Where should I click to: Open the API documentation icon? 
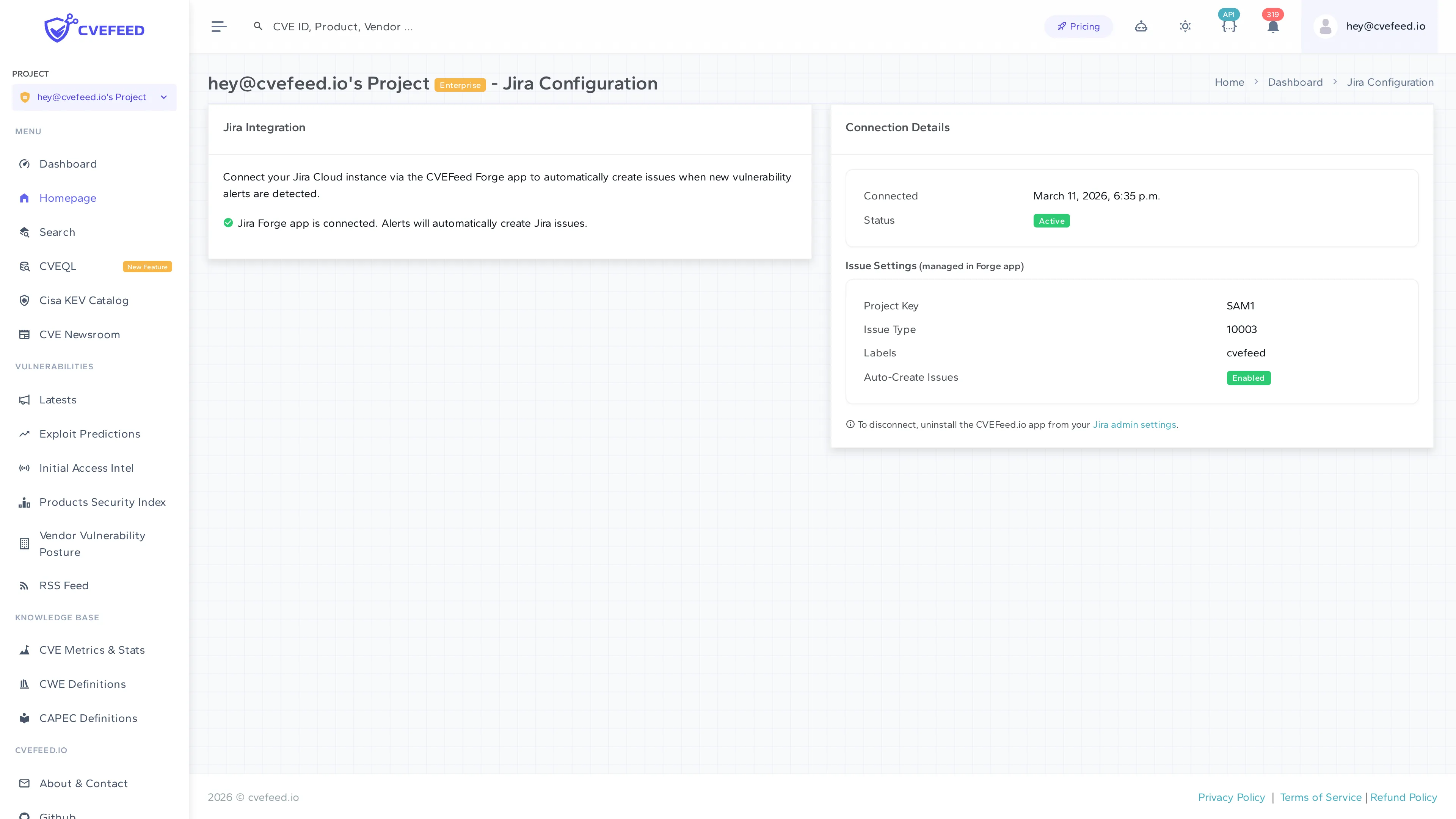[x=1229, y=26]
